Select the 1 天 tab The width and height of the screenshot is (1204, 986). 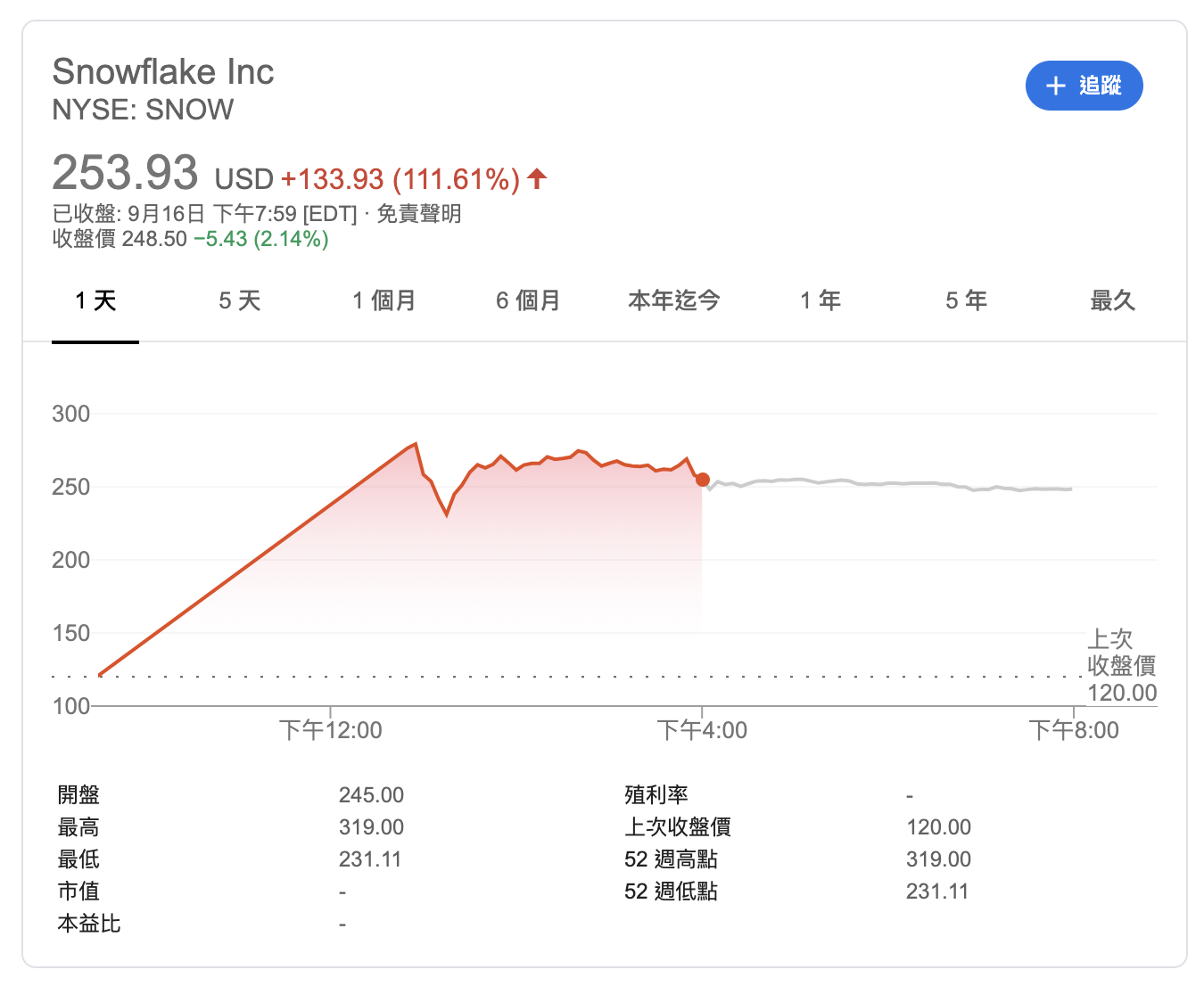point(95,300)
